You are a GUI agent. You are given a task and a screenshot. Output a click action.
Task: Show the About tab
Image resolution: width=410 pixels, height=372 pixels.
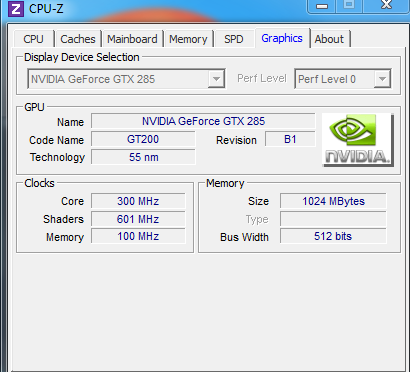(x=329, y=39)
